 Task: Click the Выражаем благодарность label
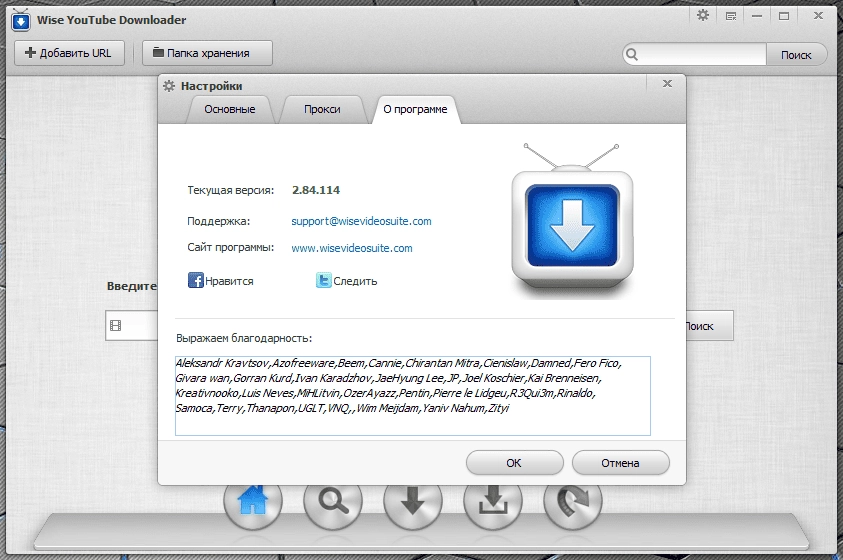(244, 338)
